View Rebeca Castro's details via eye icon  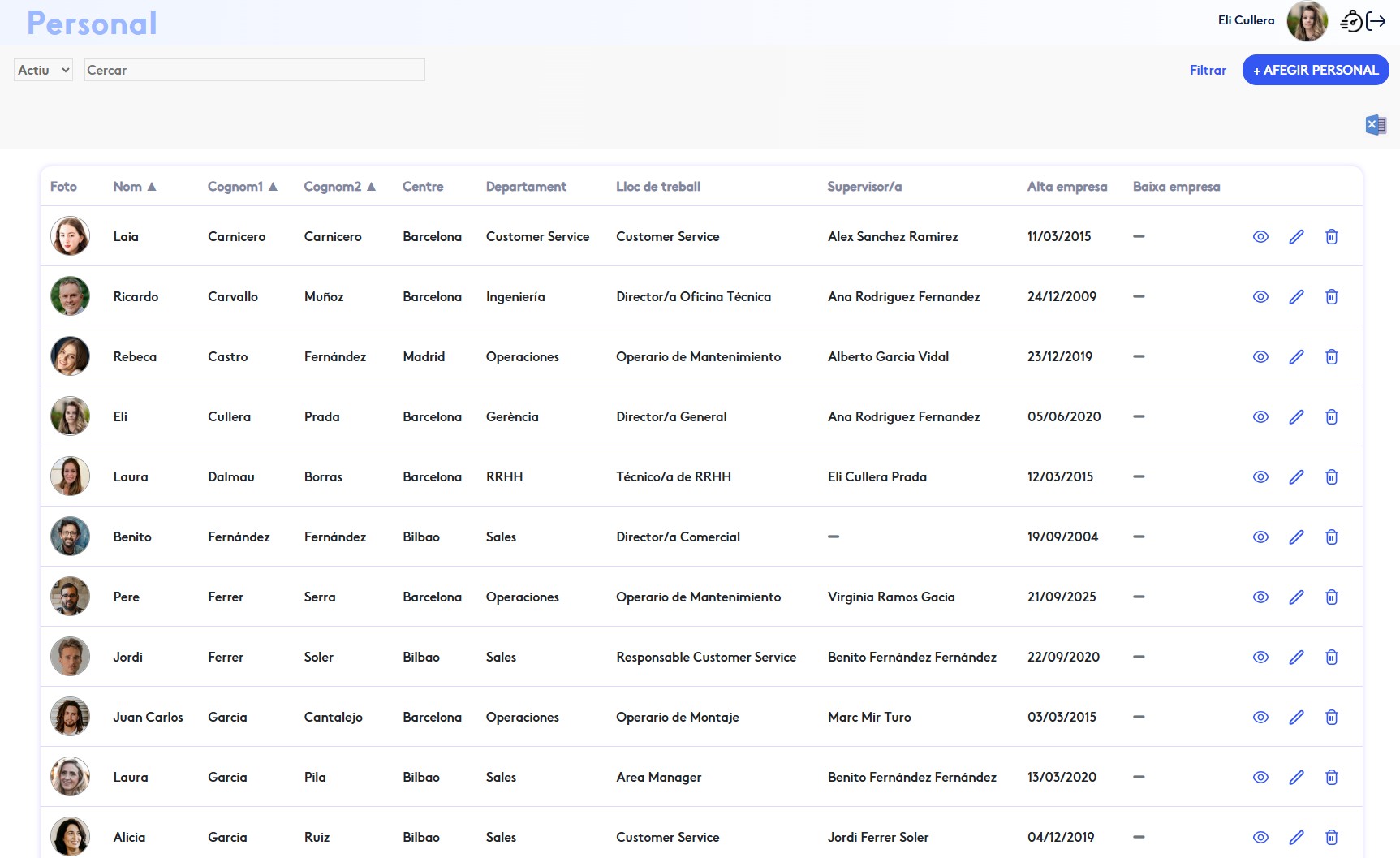pyautogui.click(x=1260, y=357)
